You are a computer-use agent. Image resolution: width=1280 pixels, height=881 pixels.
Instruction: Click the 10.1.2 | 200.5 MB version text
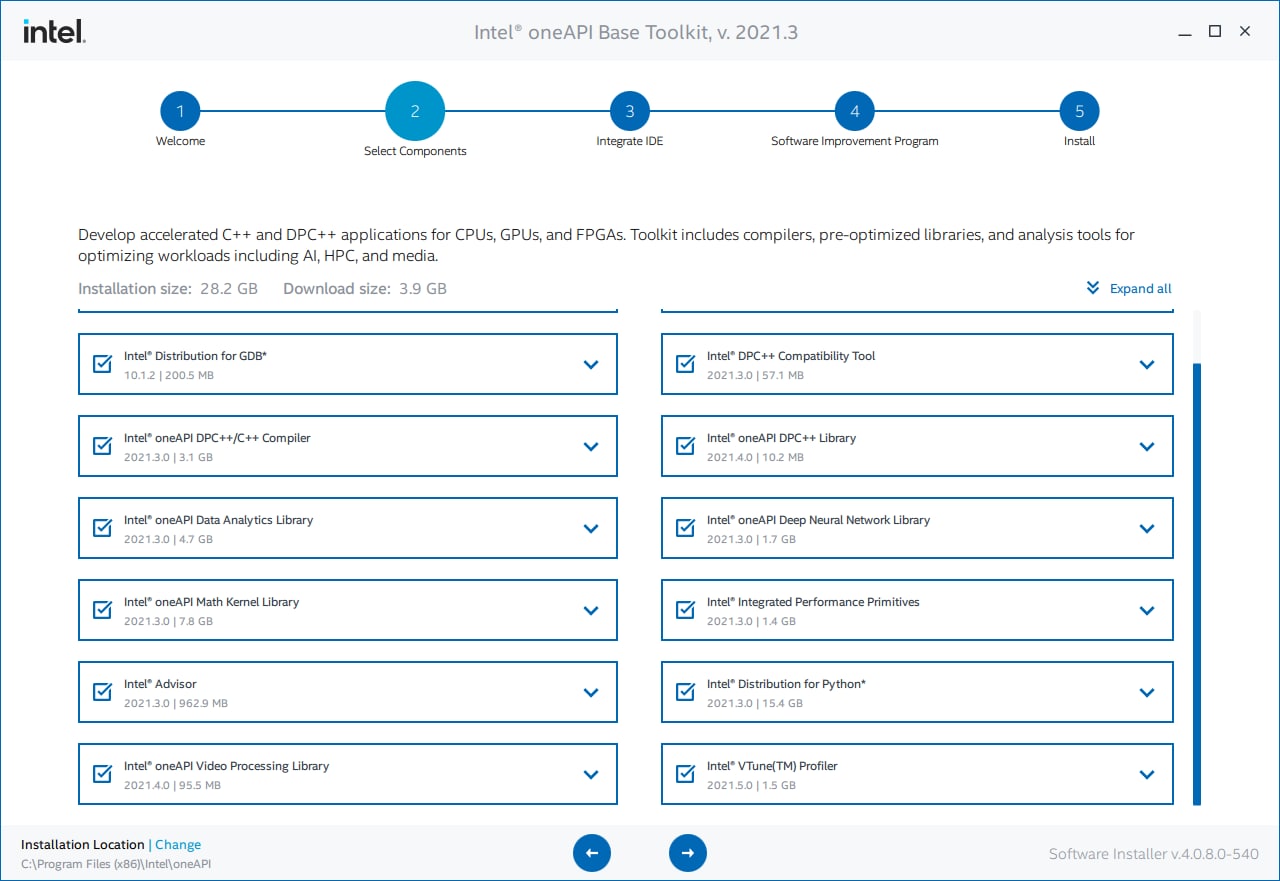pyautogui.click(x=169, y=376)
